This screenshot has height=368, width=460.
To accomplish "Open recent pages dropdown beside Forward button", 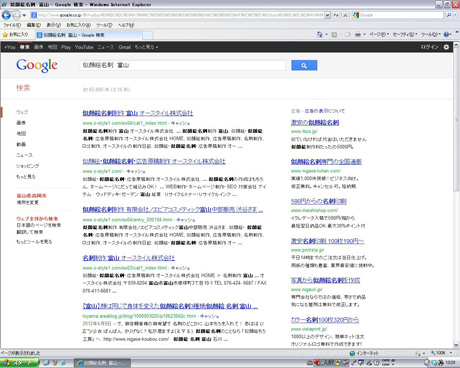I will (x=24, y=15).
